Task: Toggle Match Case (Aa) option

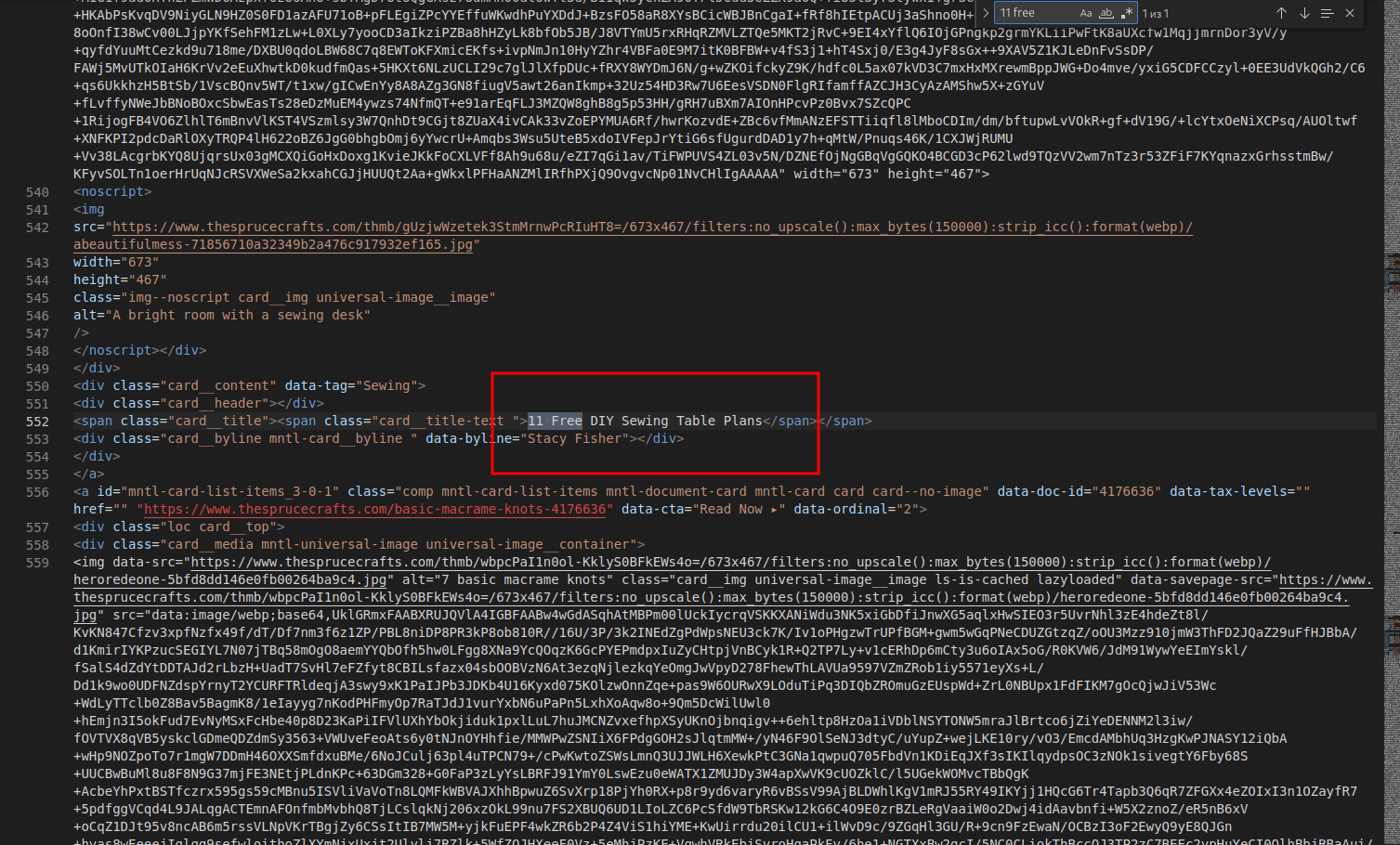Action: pos(1086,13)
